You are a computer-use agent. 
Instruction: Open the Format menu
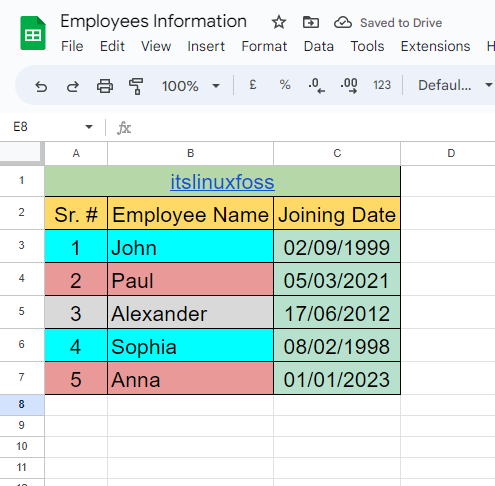264,46
